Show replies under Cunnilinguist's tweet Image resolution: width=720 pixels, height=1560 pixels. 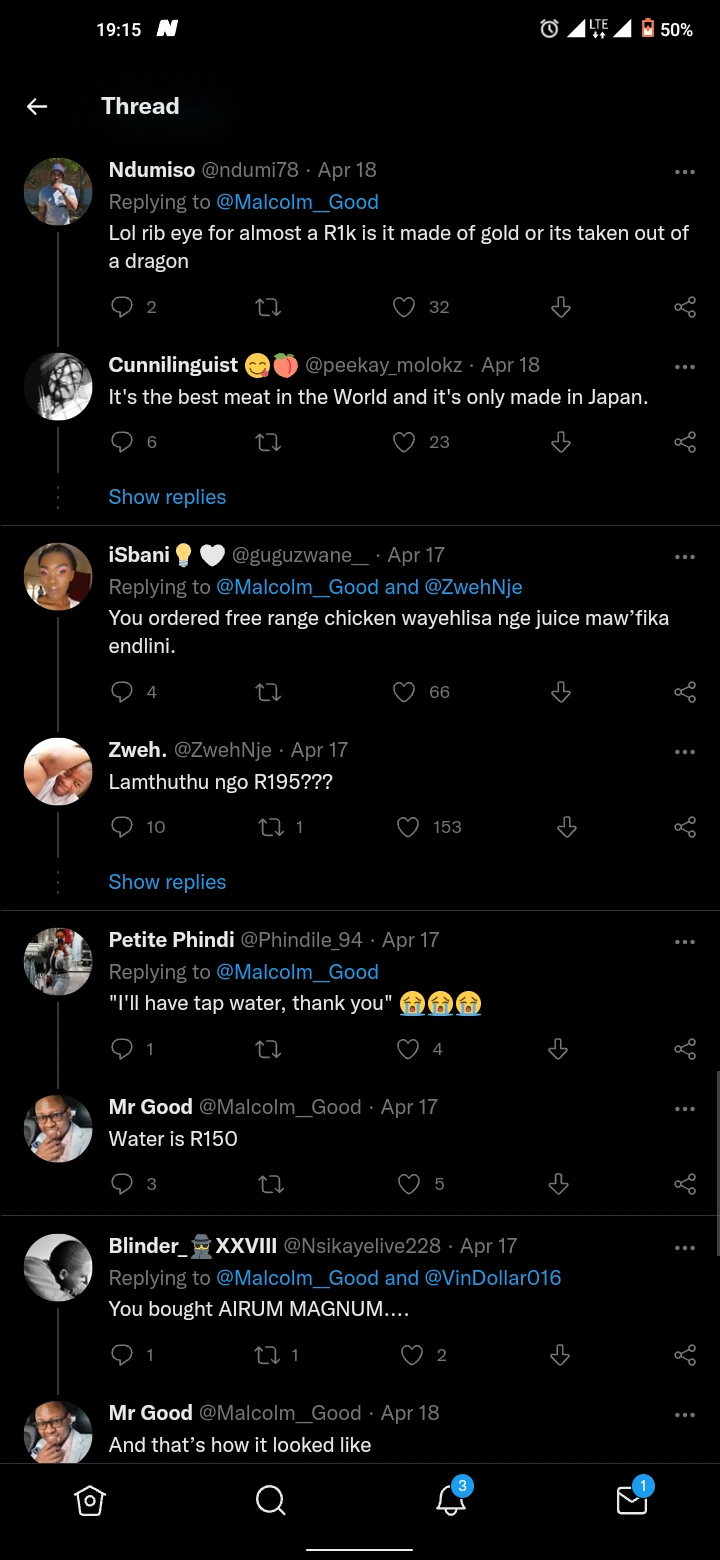[x=167, y=497]
